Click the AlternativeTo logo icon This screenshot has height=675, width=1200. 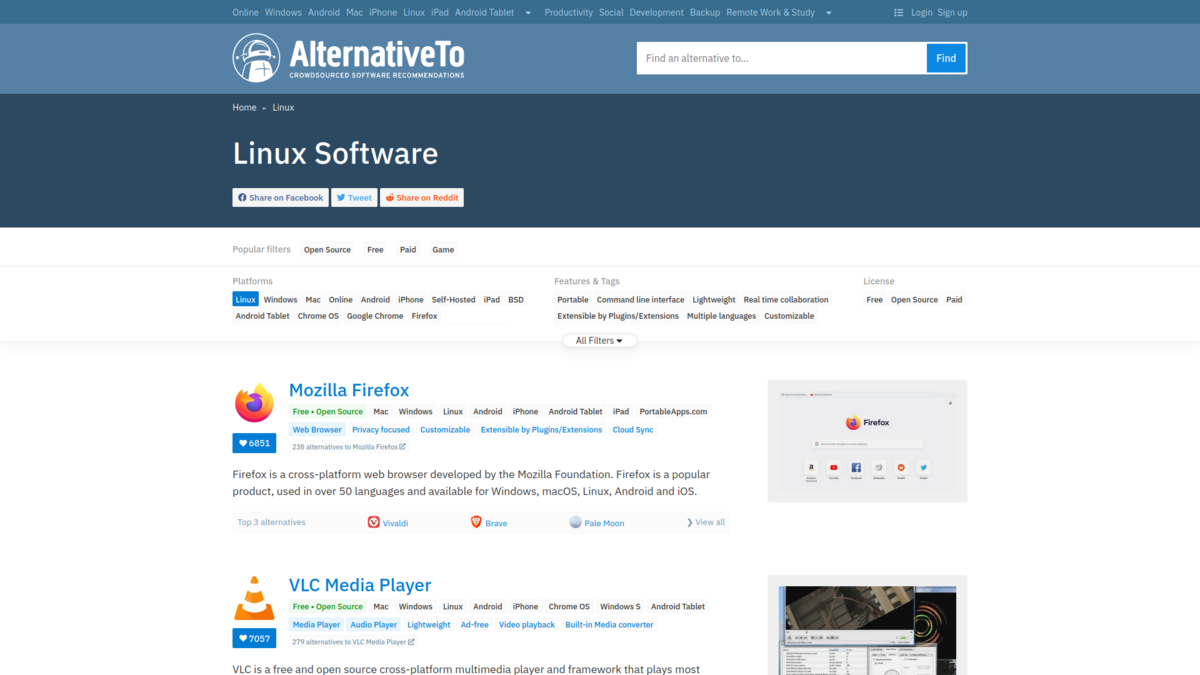pos(257,58)
